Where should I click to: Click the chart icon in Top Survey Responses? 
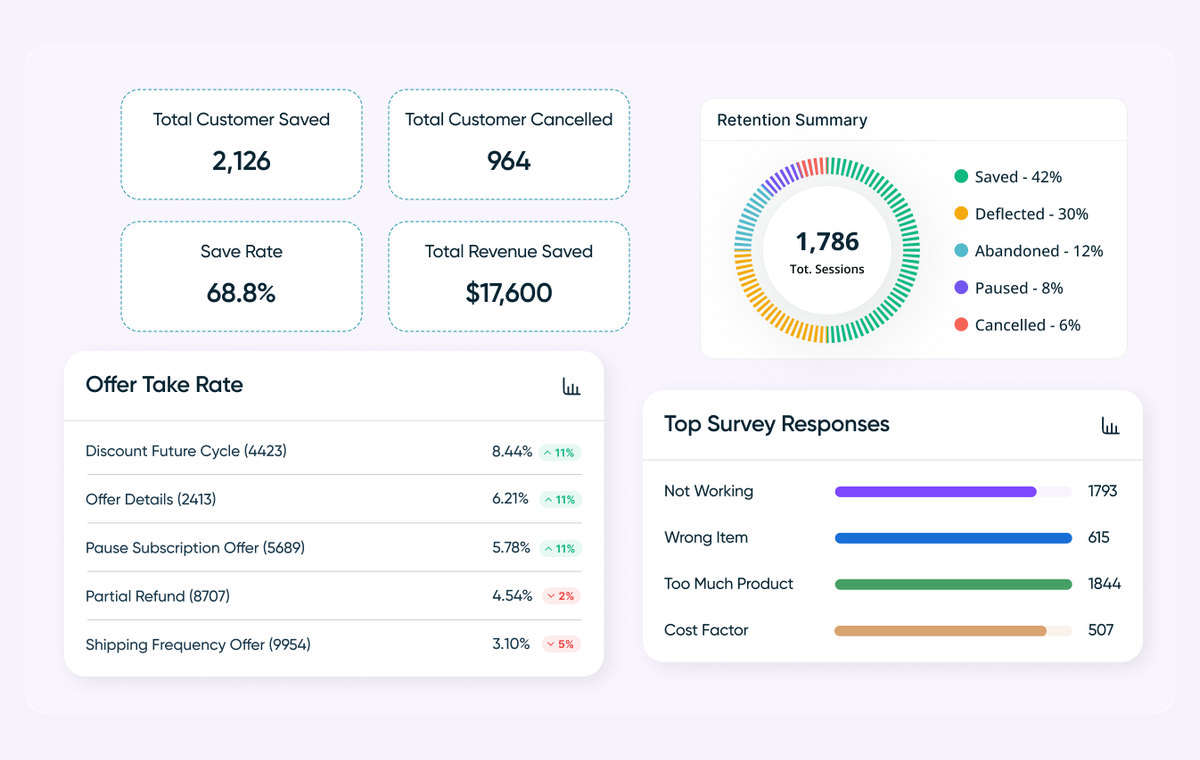click(x=1110, y=426)
